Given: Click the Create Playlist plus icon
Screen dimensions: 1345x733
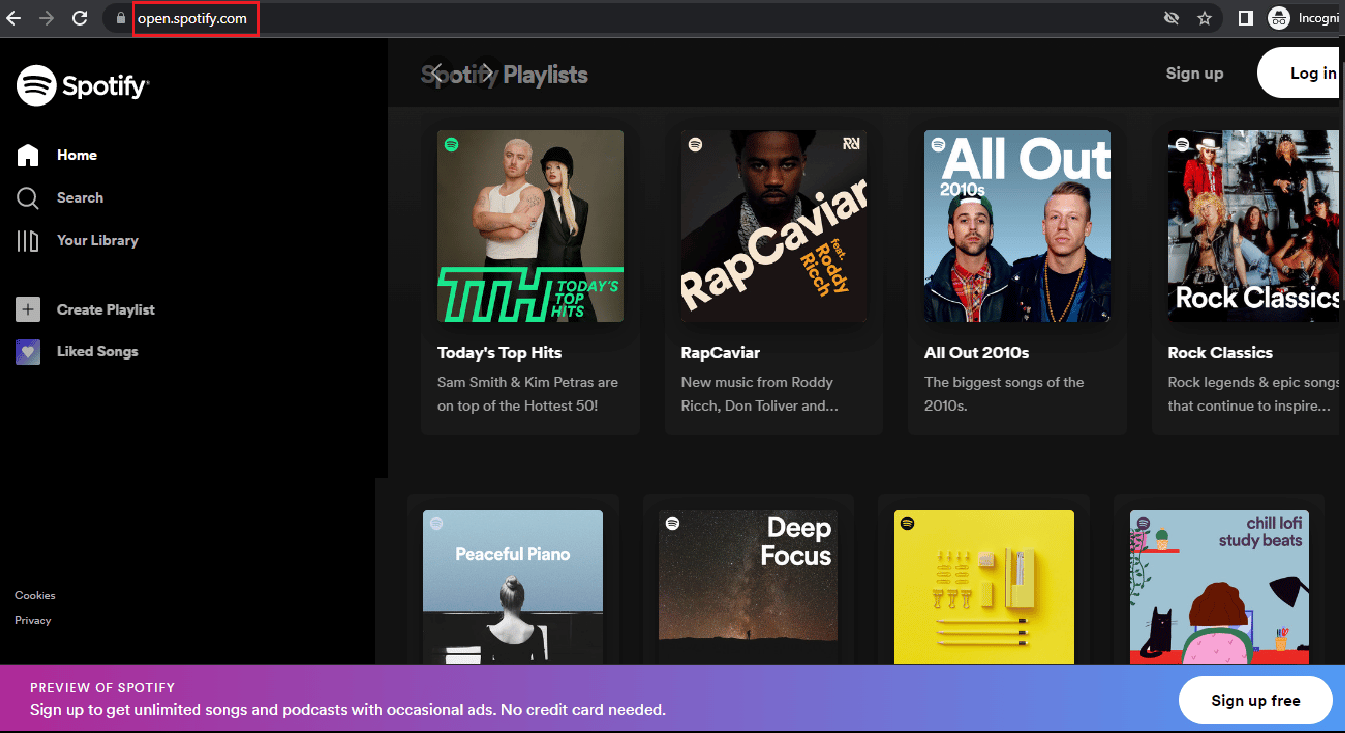Looking at the screenshot, I should click(28, 310).
